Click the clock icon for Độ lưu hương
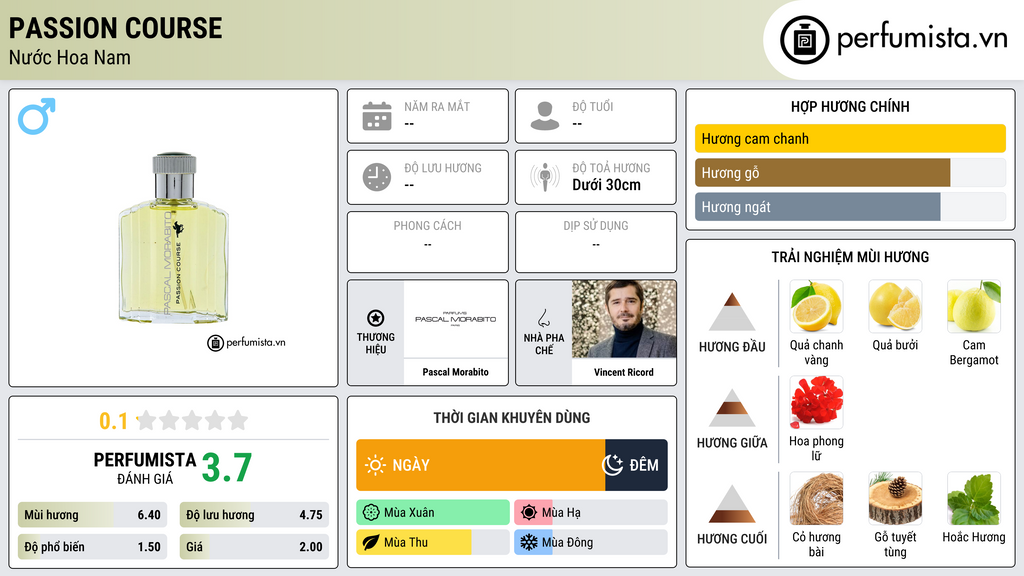1024x576 pixels. coord(377,177)
